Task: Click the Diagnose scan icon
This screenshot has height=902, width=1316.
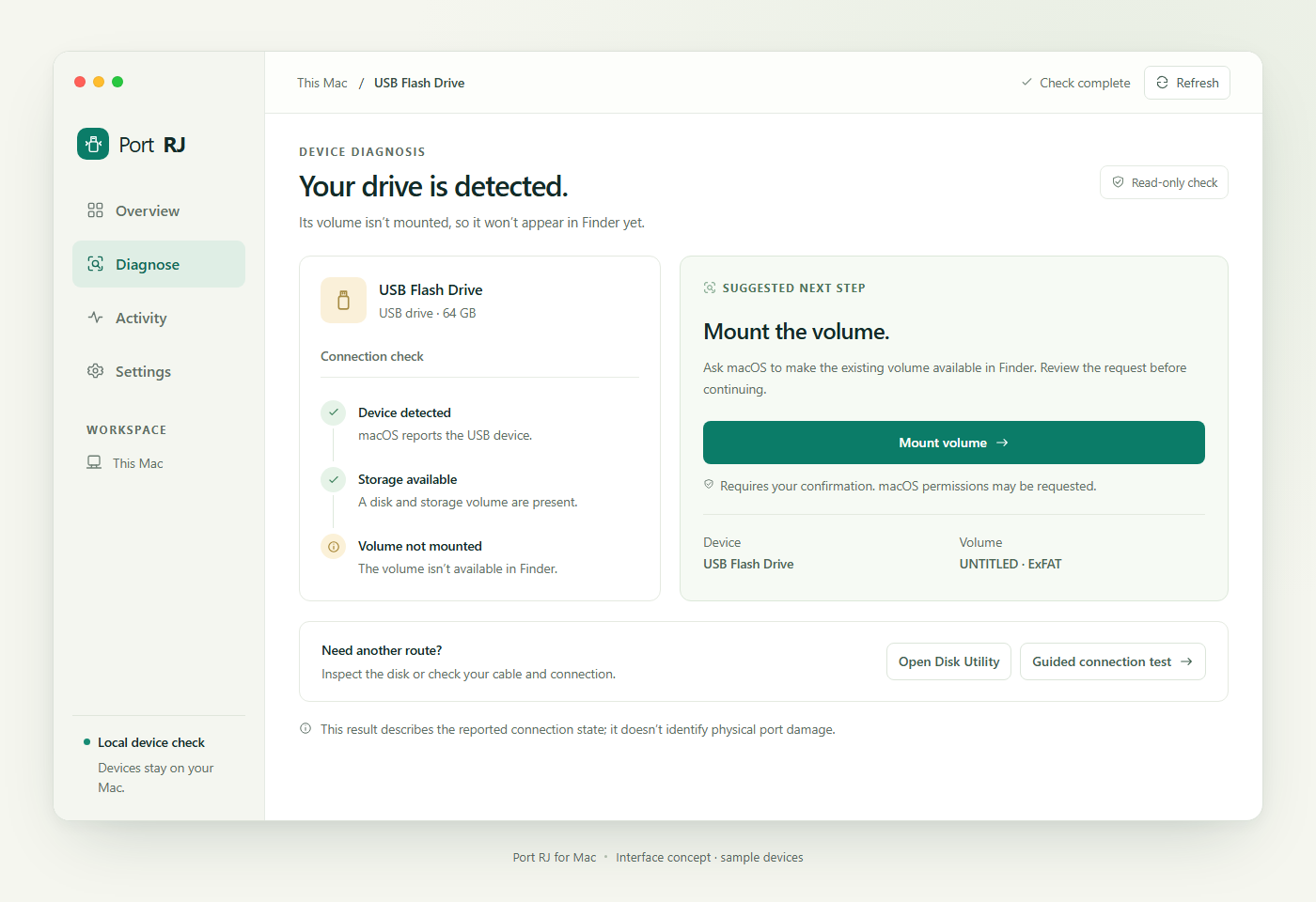Action: pos(95,264)
